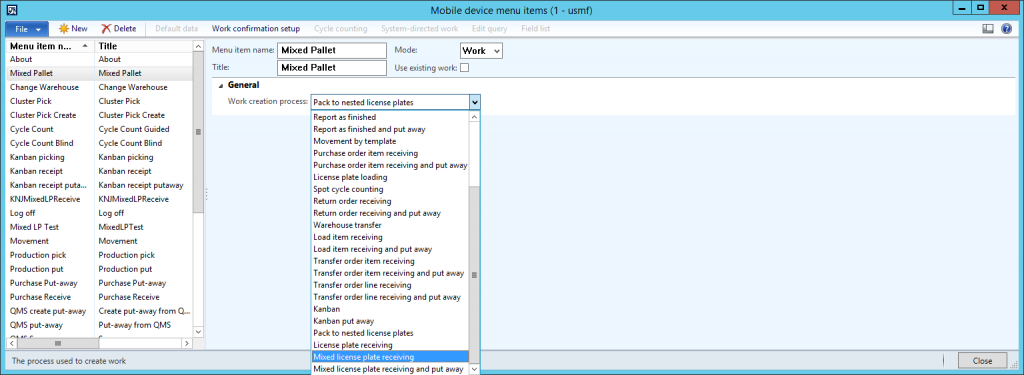Click the File menu dropdown arrow
The height and width of the screenshot is (375, 1024).
click(x=39, y=29)
